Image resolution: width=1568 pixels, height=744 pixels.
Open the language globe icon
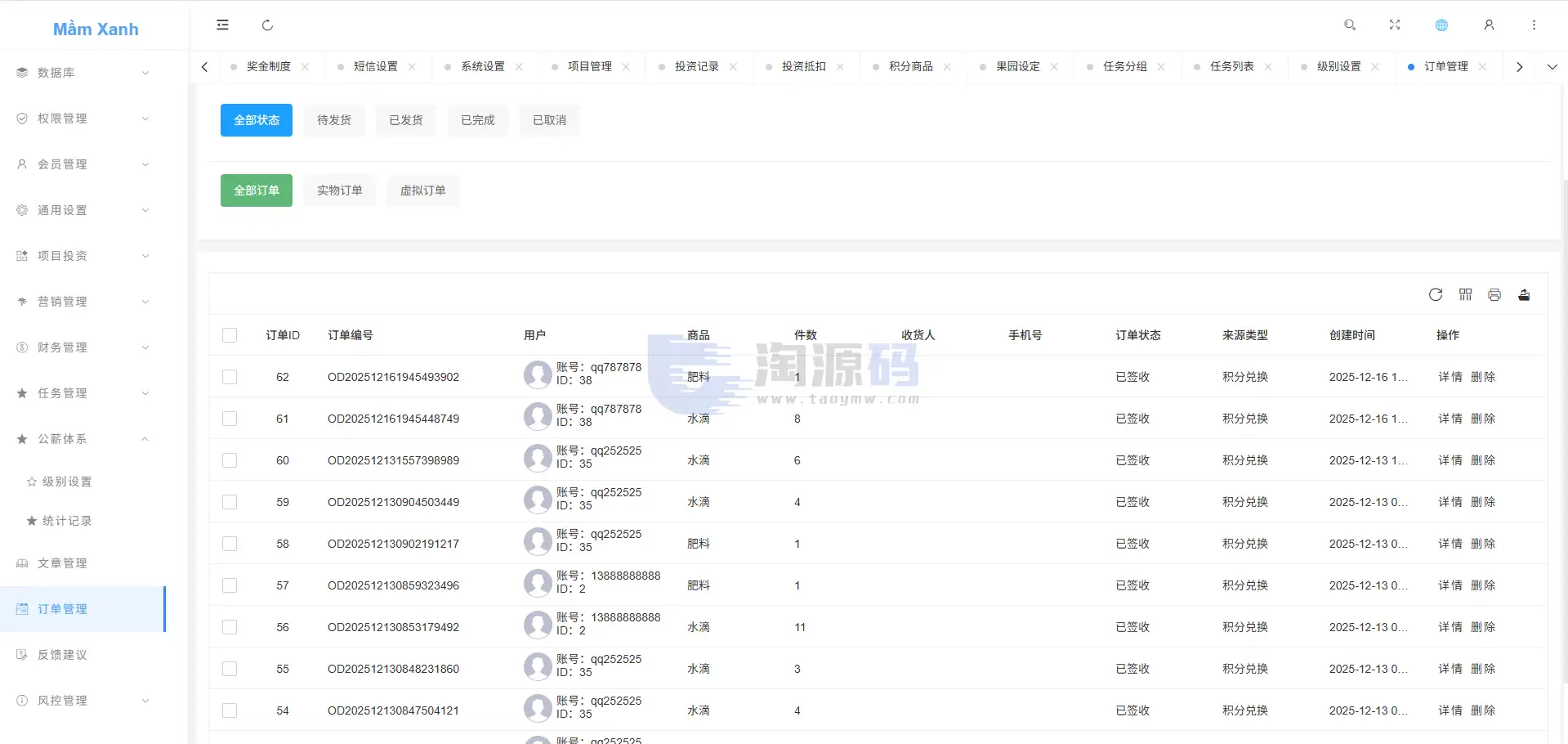[x=1441, y=25]
